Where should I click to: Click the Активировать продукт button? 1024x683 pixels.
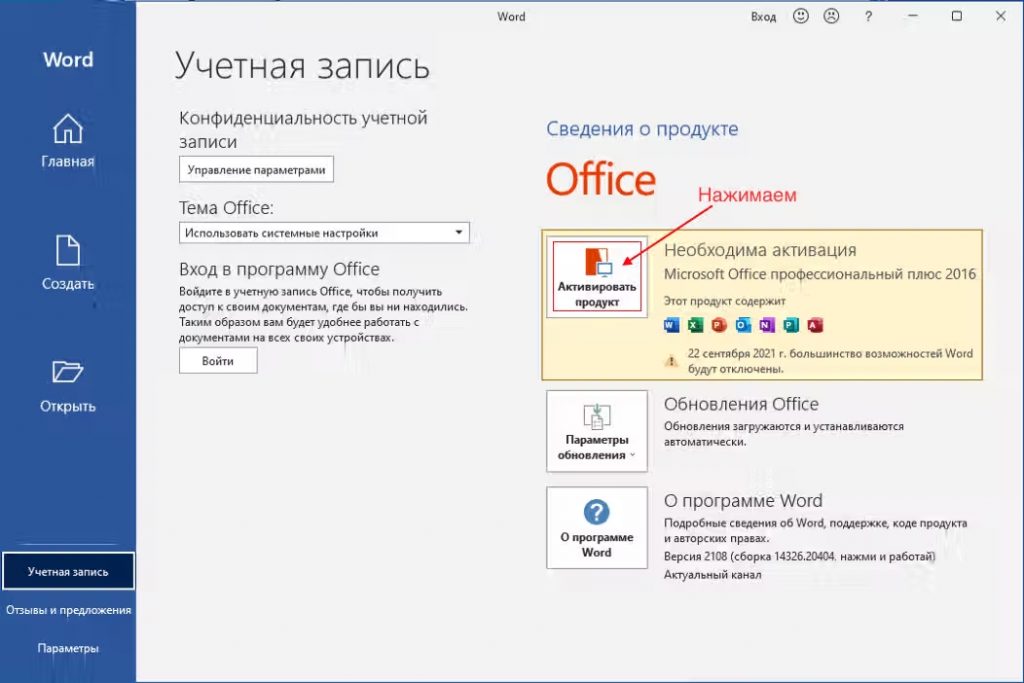point(596,277)
